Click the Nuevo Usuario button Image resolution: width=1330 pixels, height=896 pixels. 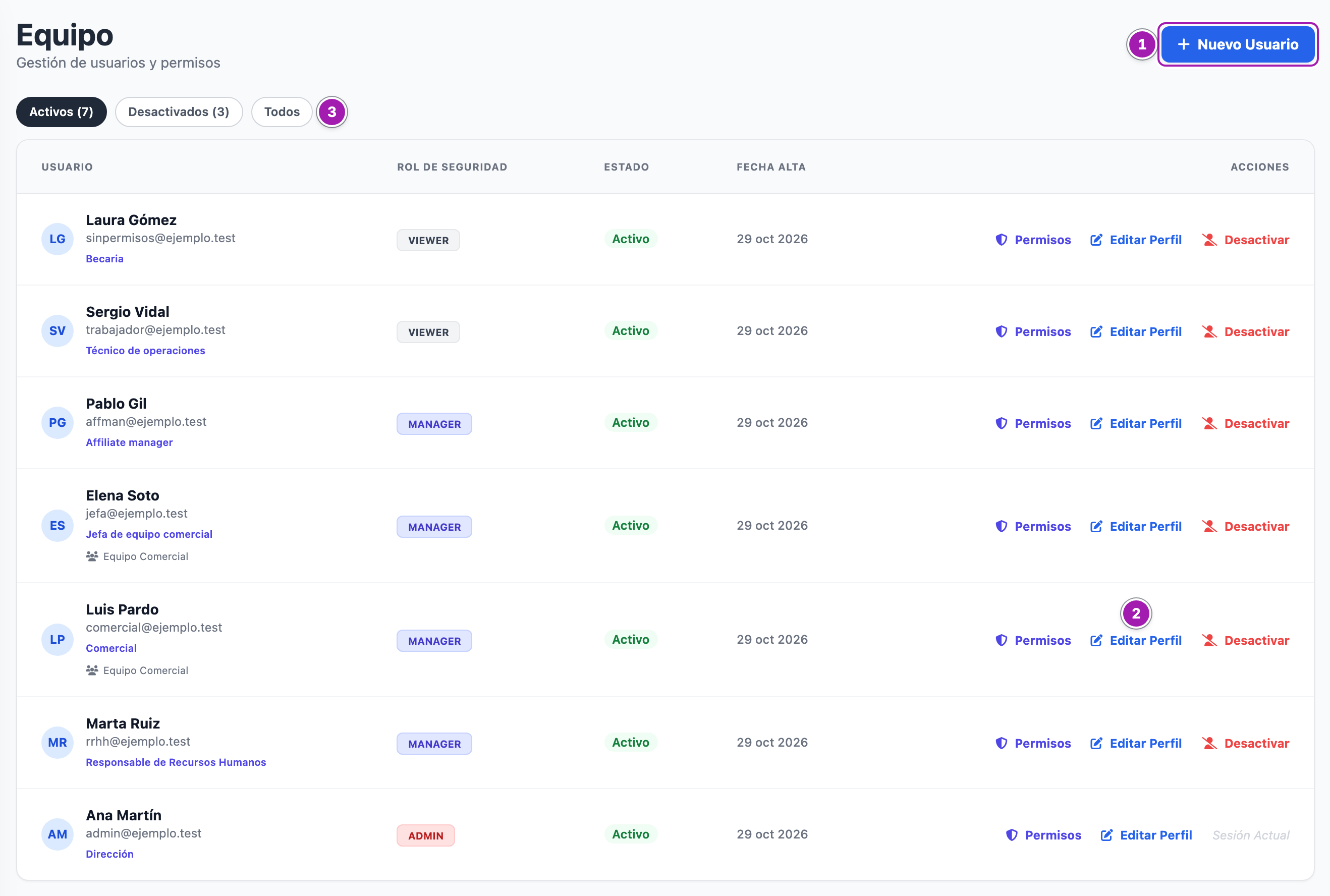click(1238, 44)
